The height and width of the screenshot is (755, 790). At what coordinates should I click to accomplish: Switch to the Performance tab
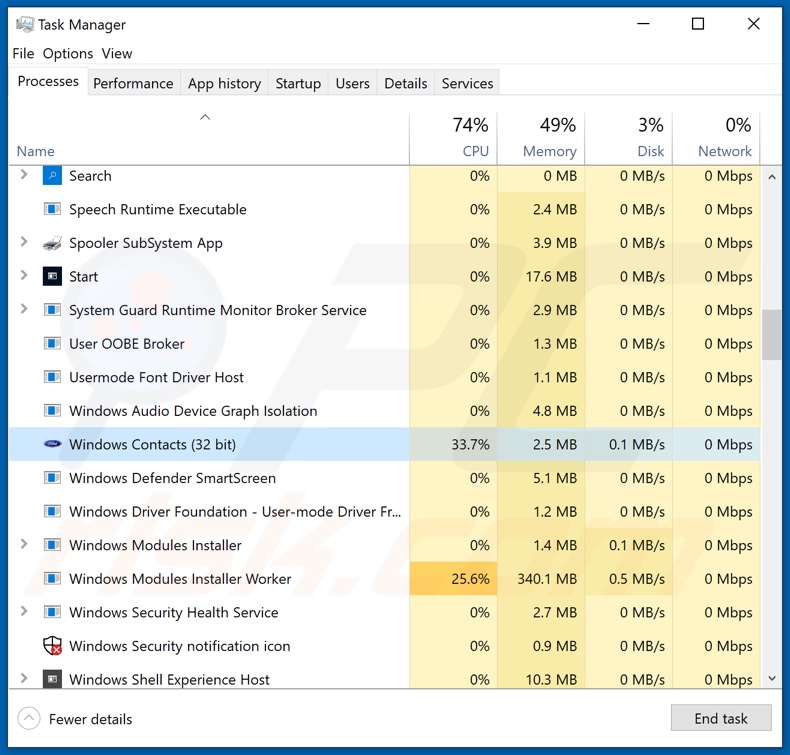(133, 83)
